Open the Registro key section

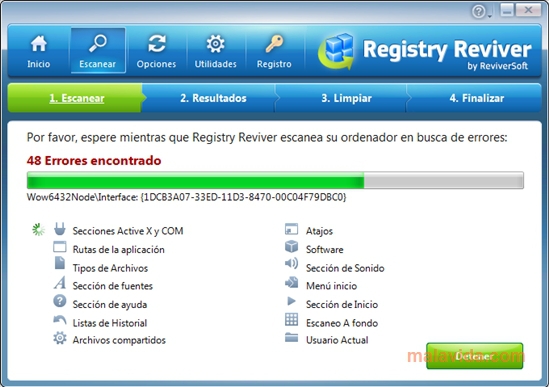coord(274,51)
